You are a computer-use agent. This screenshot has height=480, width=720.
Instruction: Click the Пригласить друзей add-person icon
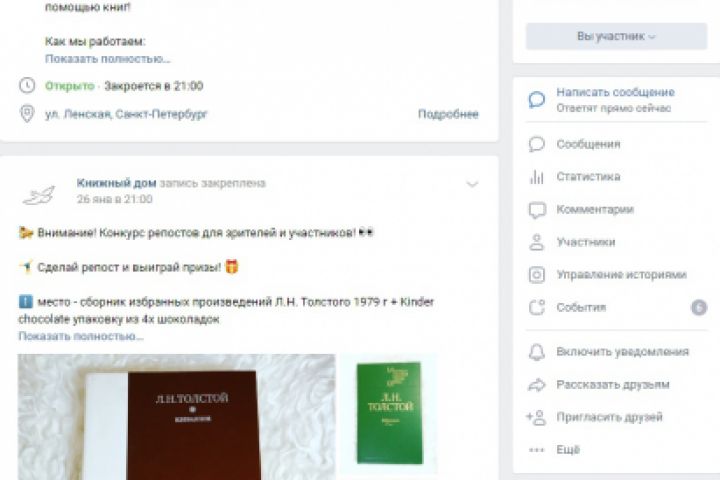click(x=536, y=418)
